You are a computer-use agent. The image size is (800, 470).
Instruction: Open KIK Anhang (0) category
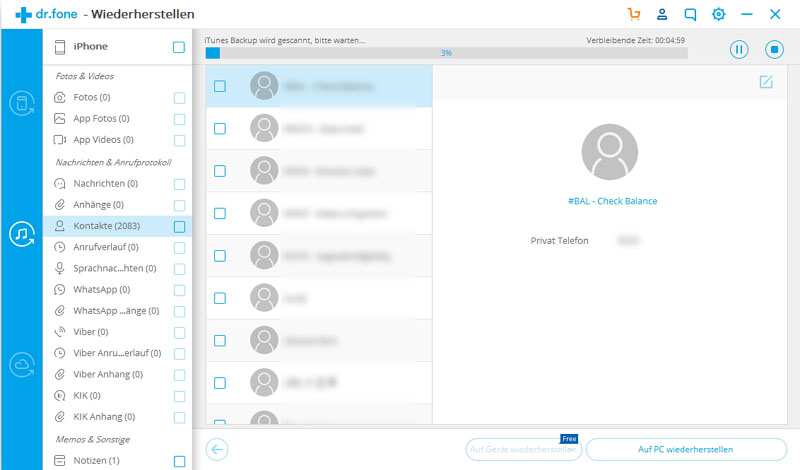pyautogui.click(x=117, y=416)
